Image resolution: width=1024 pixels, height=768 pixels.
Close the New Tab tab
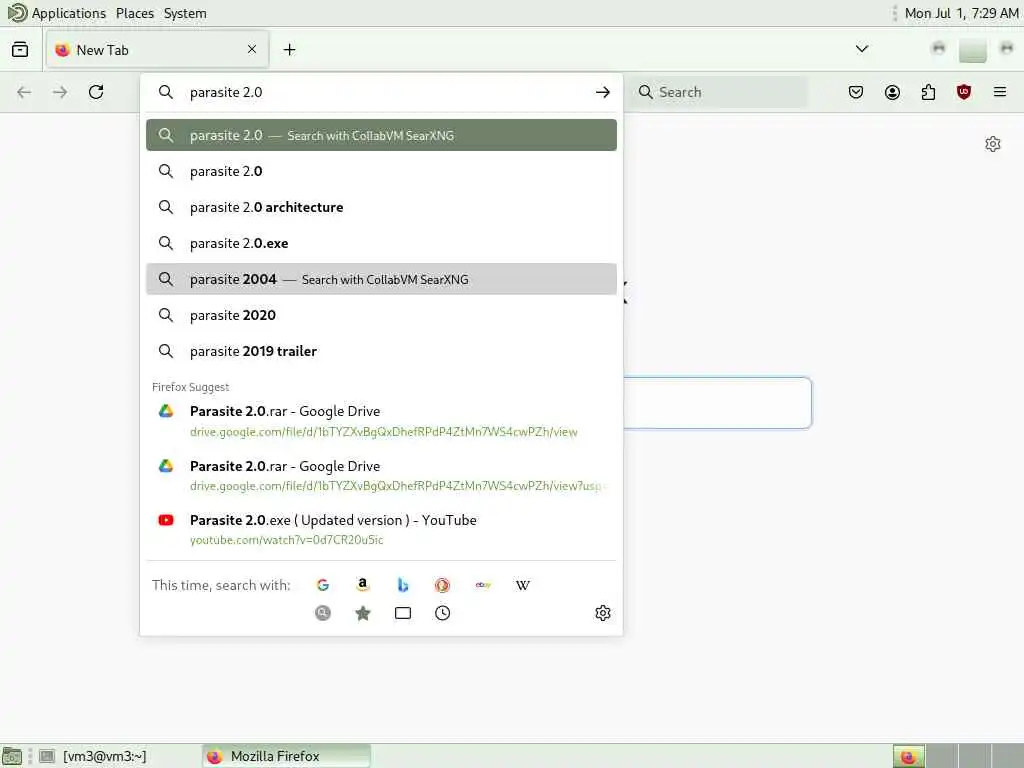pyautogui.click(x=252, y=50)
